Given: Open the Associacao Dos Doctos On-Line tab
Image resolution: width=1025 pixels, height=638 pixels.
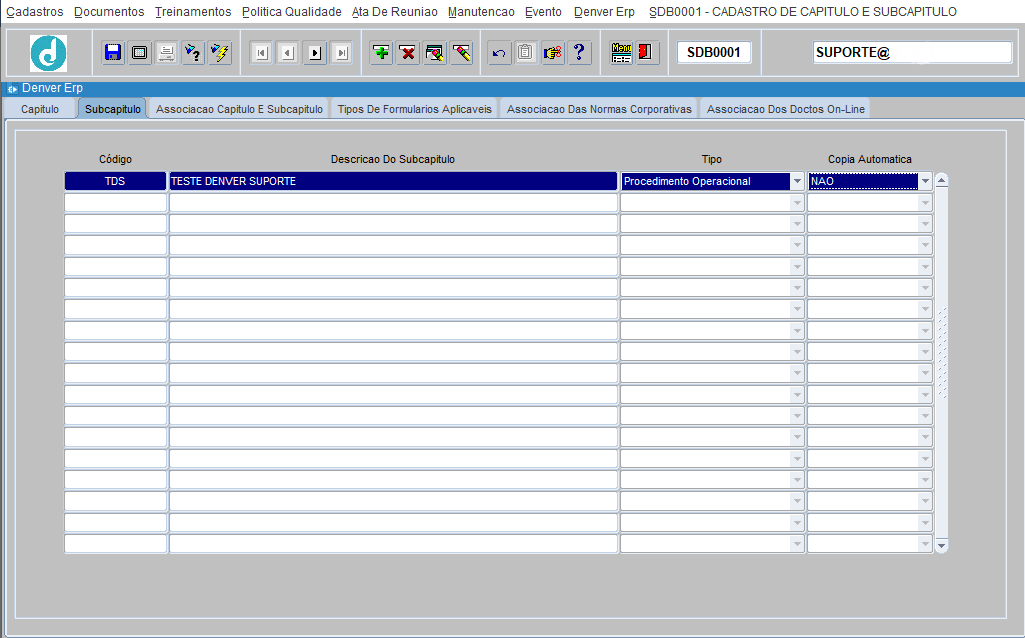Looking at the screenshot, I should click(786, 109).
